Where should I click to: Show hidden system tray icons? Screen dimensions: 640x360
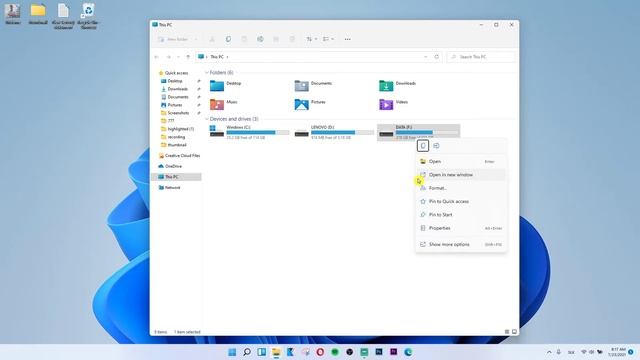point(549,352)
